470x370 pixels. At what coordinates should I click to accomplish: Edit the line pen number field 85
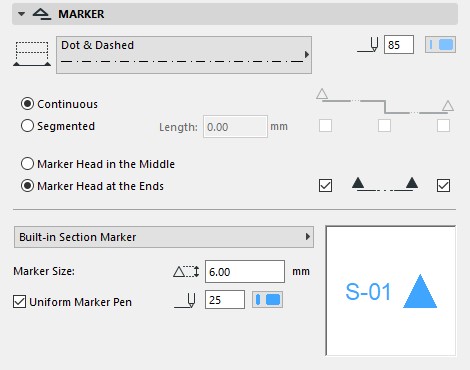(x=399, y=45)
